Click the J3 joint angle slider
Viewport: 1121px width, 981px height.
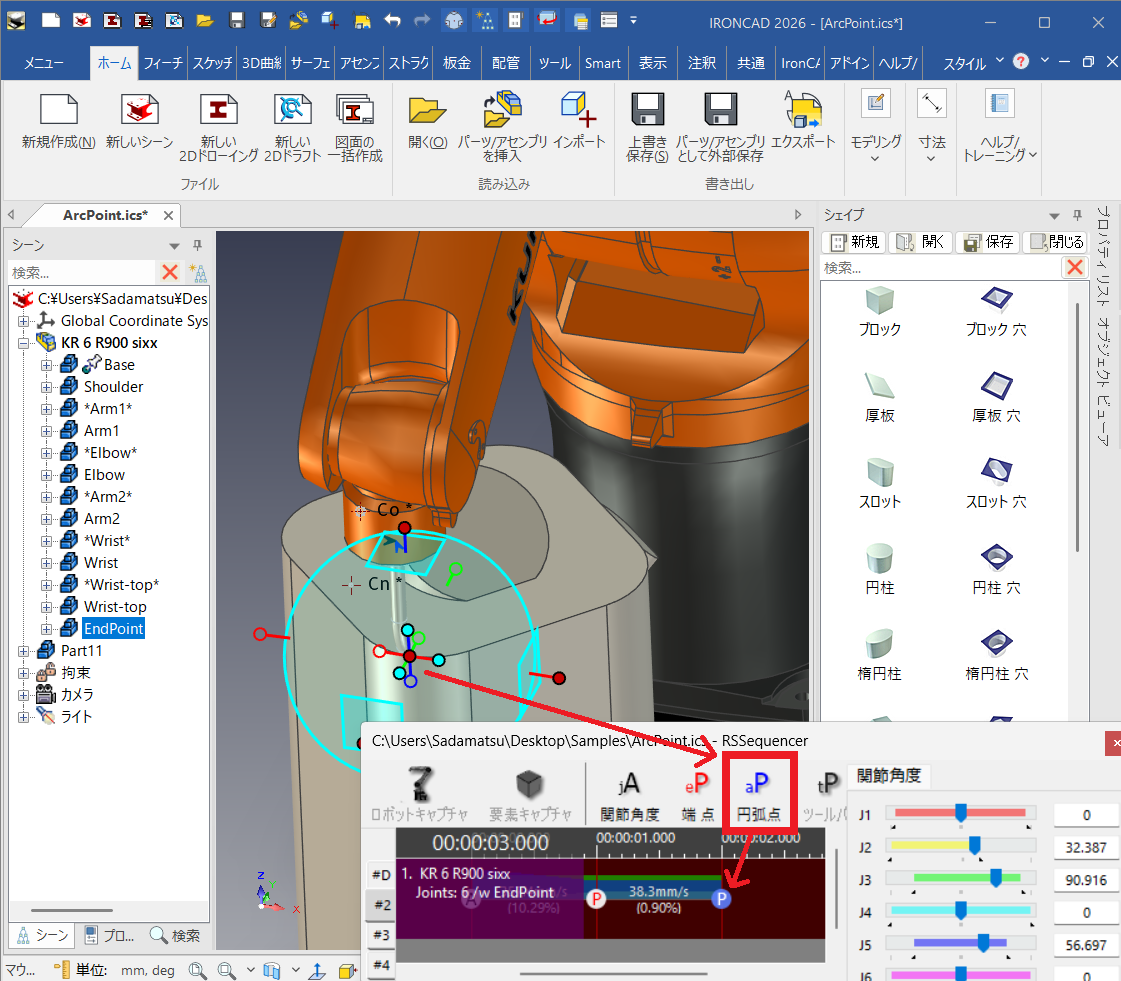[960, 878]
